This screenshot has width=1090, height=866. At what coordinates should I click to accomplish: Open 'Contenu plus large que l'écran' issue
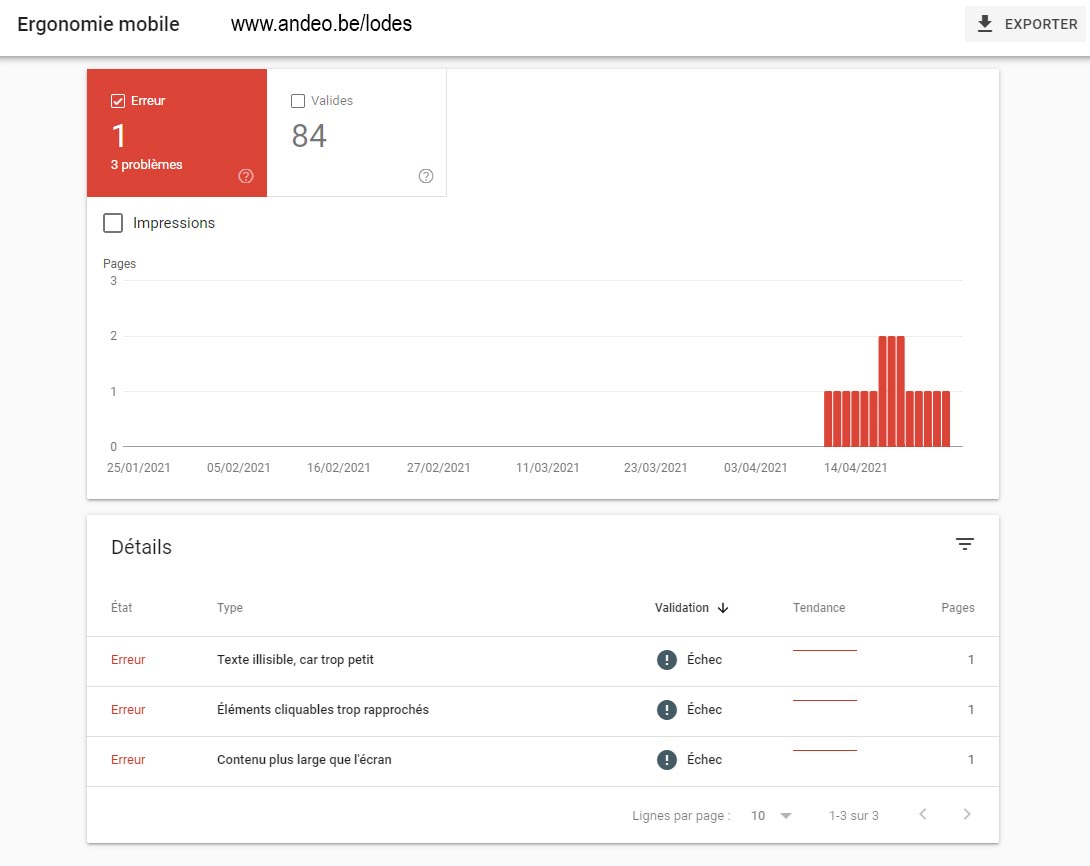click(304, 760)
